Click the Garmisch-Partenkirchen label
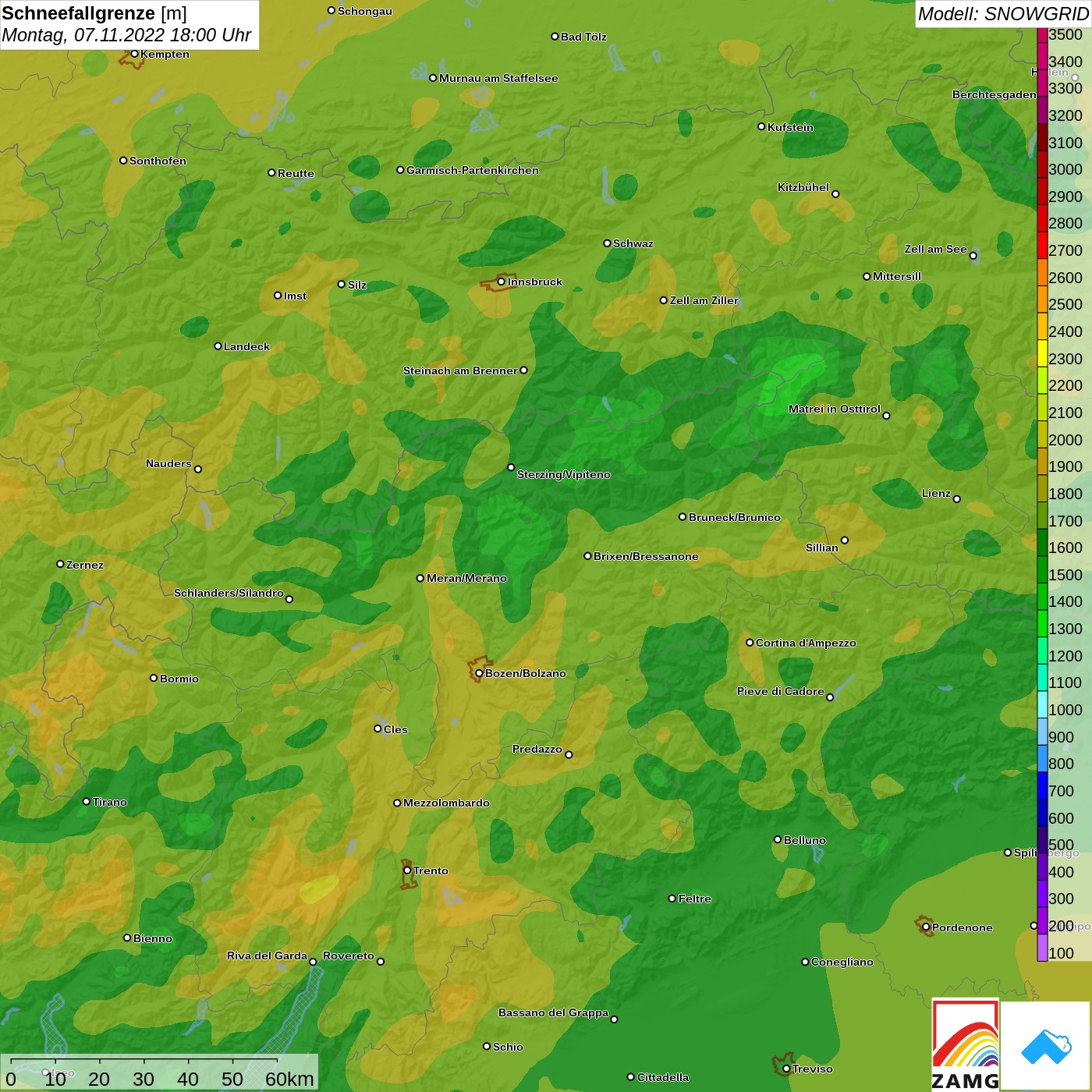 tap(473, 170)
